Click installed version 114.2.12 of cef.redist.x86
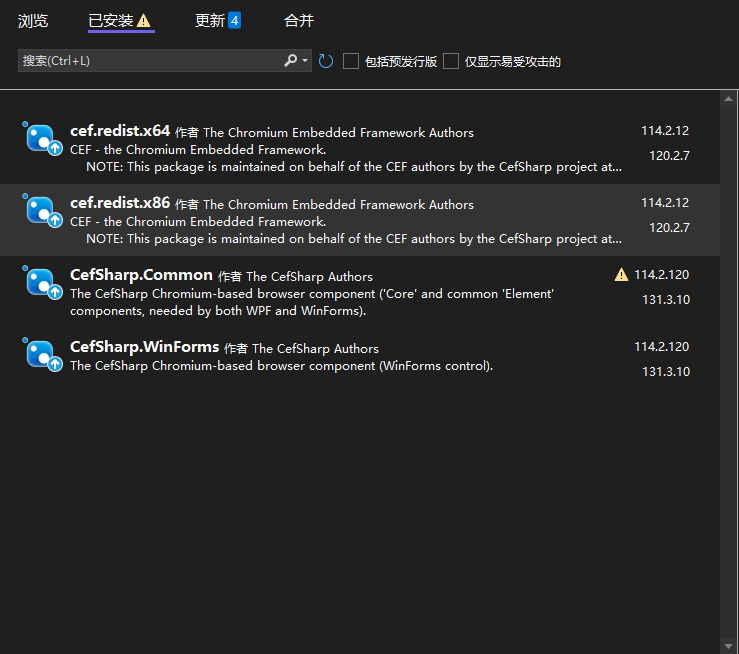 (x=665, y=203)
